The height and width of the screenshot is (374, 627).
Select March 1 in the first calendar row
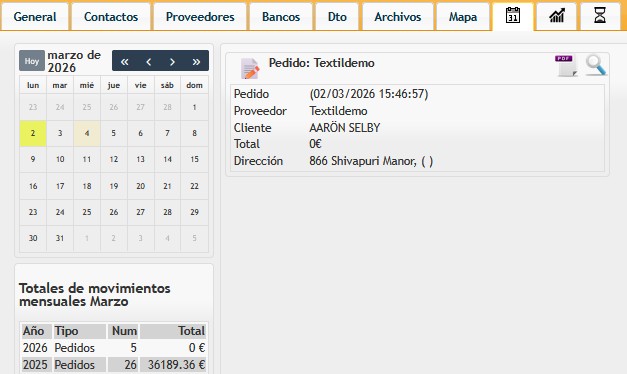[x=194, y=107]
